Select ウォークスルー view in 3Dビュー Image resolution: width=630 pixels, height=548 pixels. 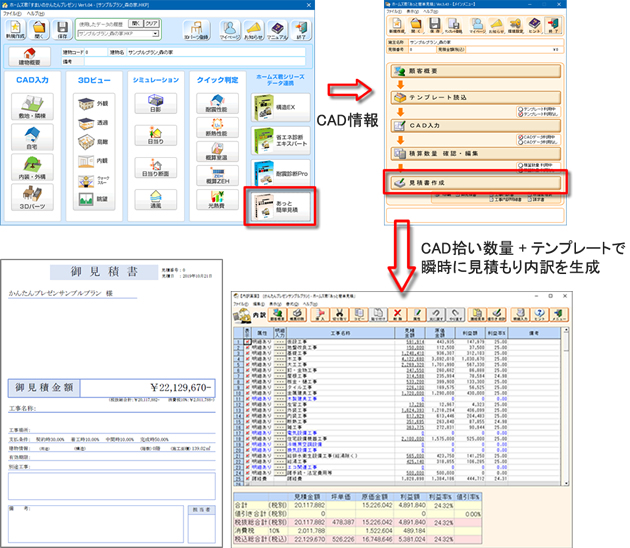pos(94,180)
